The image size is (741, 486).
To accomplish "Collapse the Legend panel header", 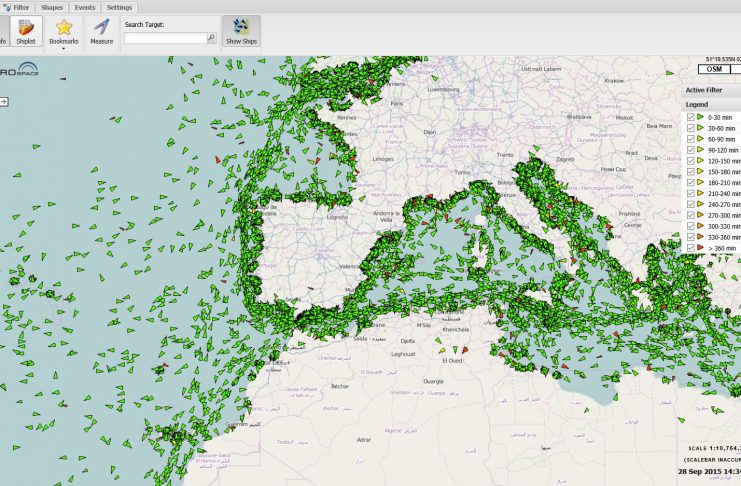I will point(710,104).
